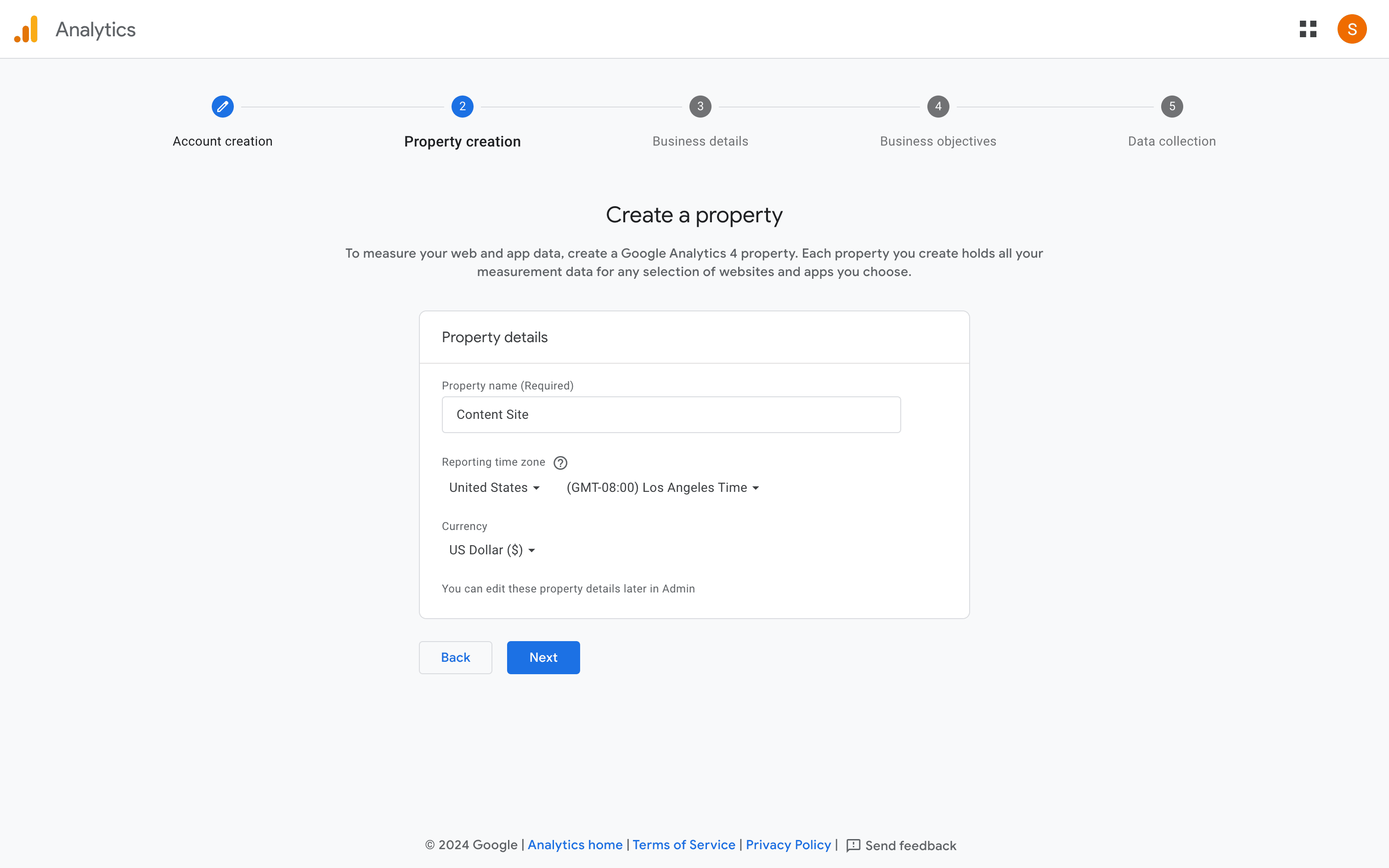Click the step 4 Business objectives circle
This screenshot has width=1389, height=868.
click(938, 106)
